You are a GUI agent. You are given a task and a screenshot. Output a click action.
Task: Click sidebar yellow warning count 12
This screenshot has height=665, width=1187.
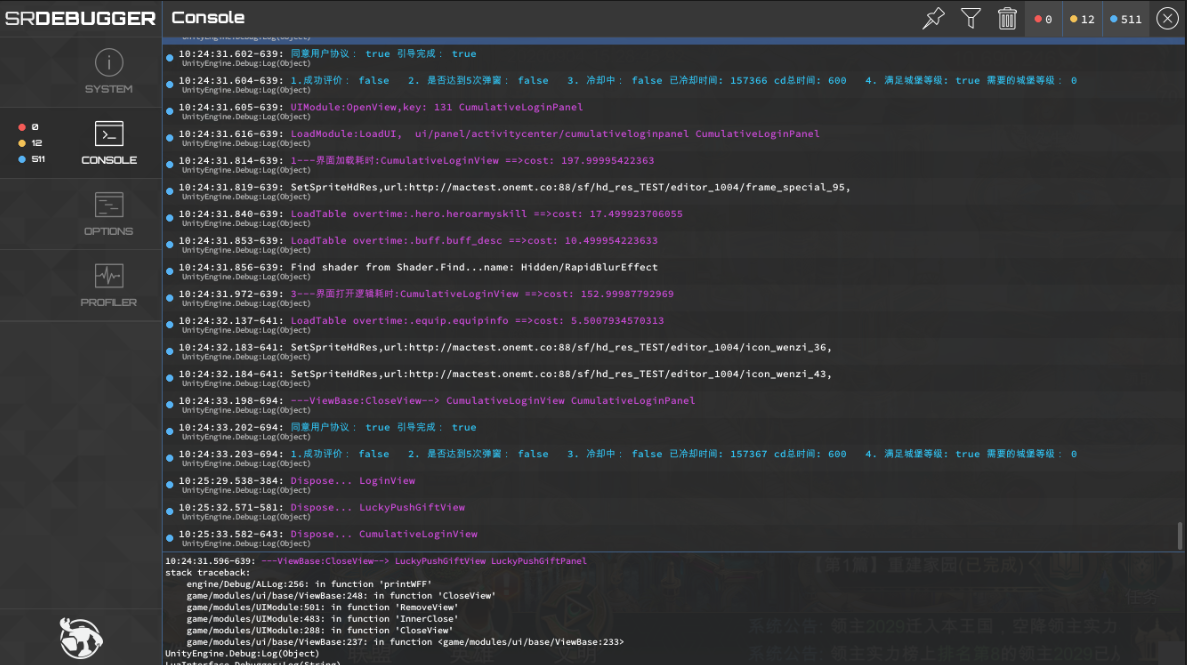(x=30, y=143)
